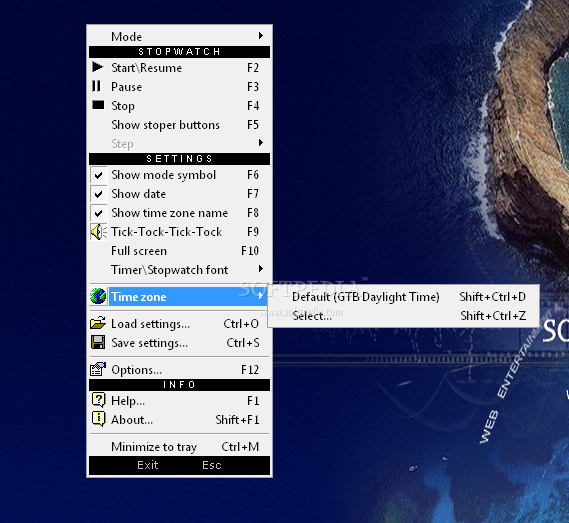Expand the Step submenu arrow
Image resolution: width=569 pixels, height=523 pixels.
pos(261,142)
